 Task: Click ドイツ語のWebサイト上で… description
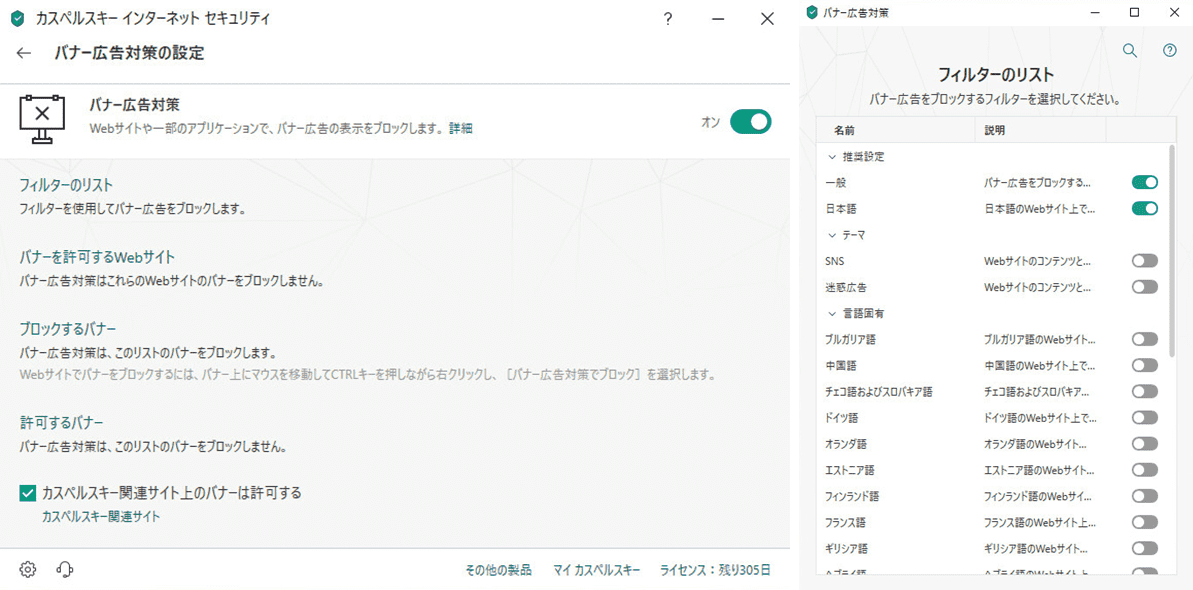click(x=1039, y=418)
